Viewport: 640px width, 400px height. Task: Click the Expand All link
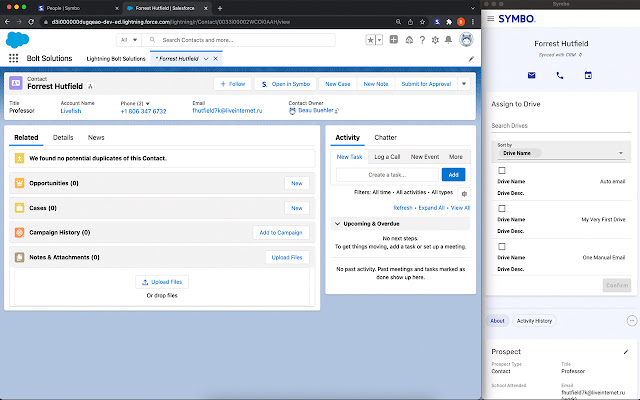click(431, 208)
